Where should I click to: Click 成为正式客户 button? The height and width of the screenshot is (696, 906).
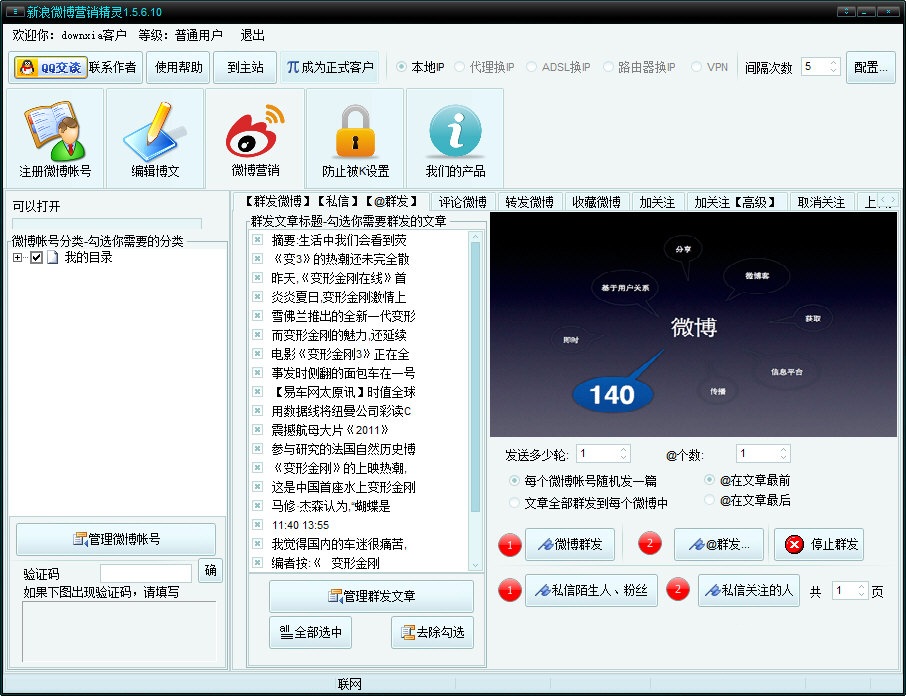(x=329, y=68)
